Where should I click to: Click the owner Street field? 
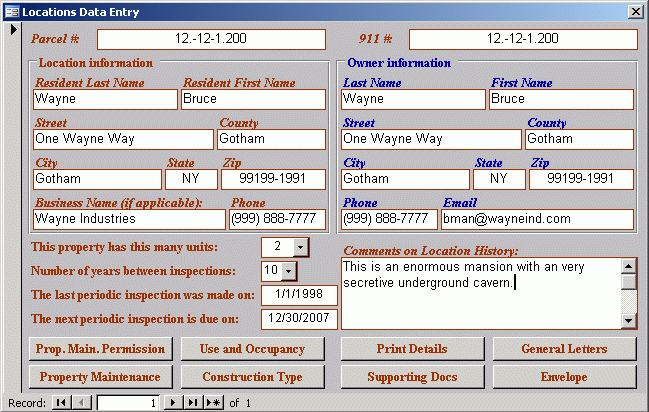pyautogui.click(x=431, y=139)
